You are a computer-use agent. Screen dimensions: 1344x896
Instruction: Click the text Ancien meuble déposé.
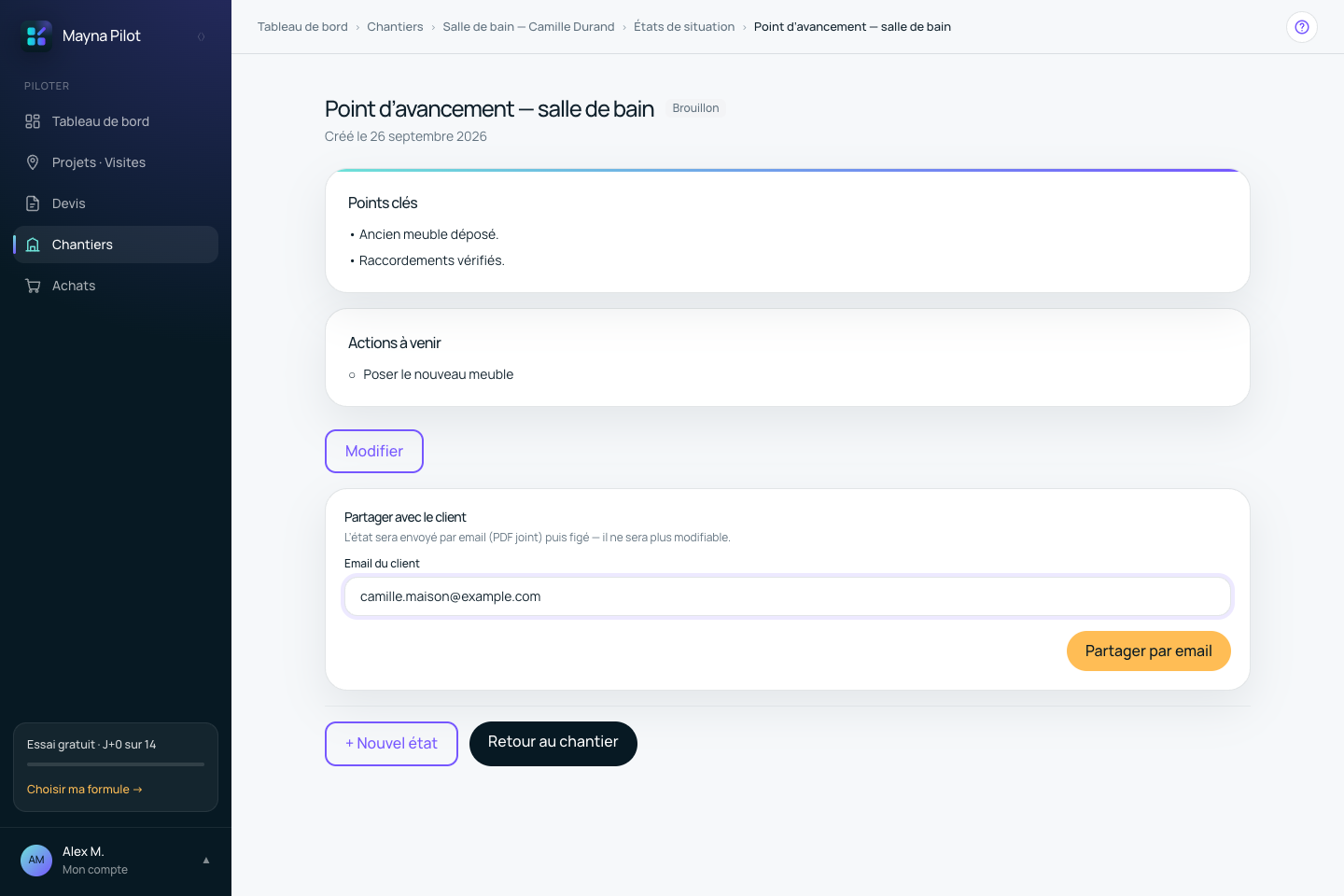[x=428, y=234]
